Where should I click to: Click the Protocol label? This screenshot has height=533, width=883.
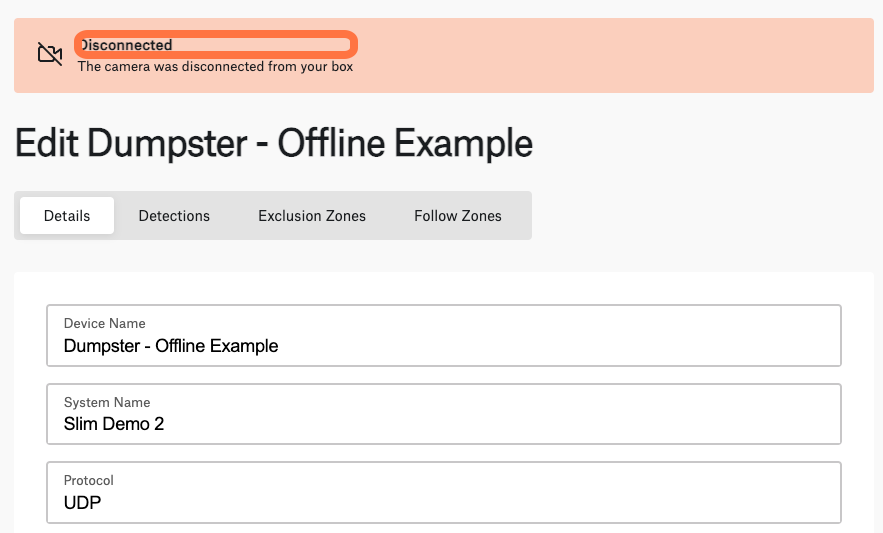(x=88, y=481)
